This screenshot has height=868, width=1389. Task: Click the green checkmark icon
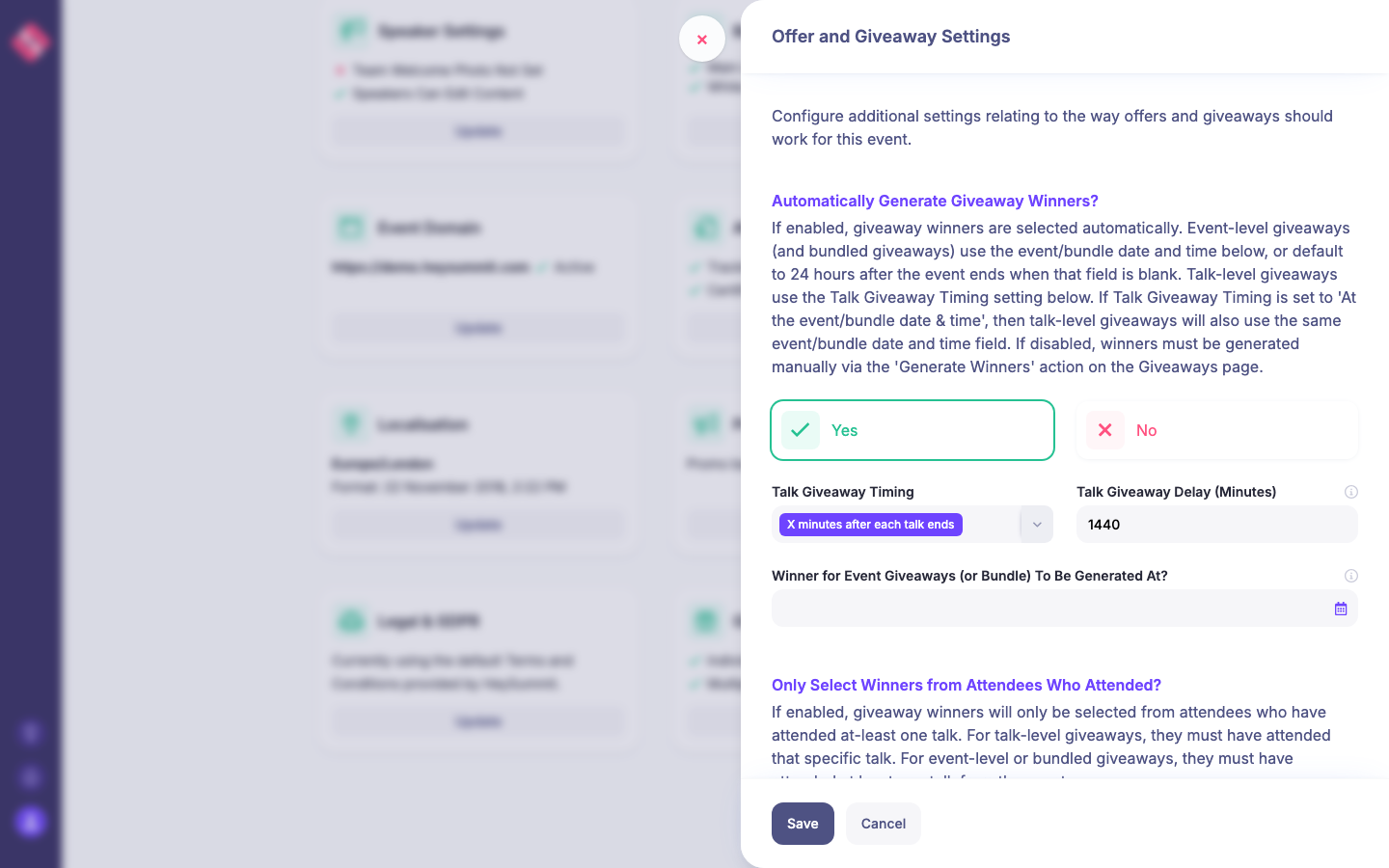click(x=801, y=430)
